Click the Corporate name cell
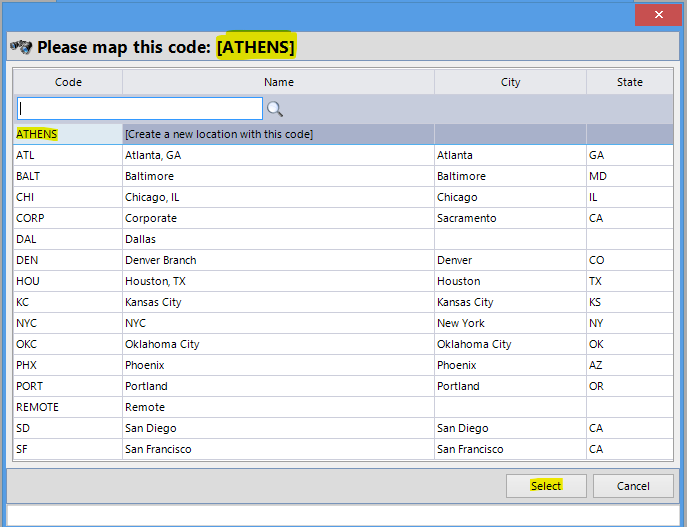 point(279,218)
